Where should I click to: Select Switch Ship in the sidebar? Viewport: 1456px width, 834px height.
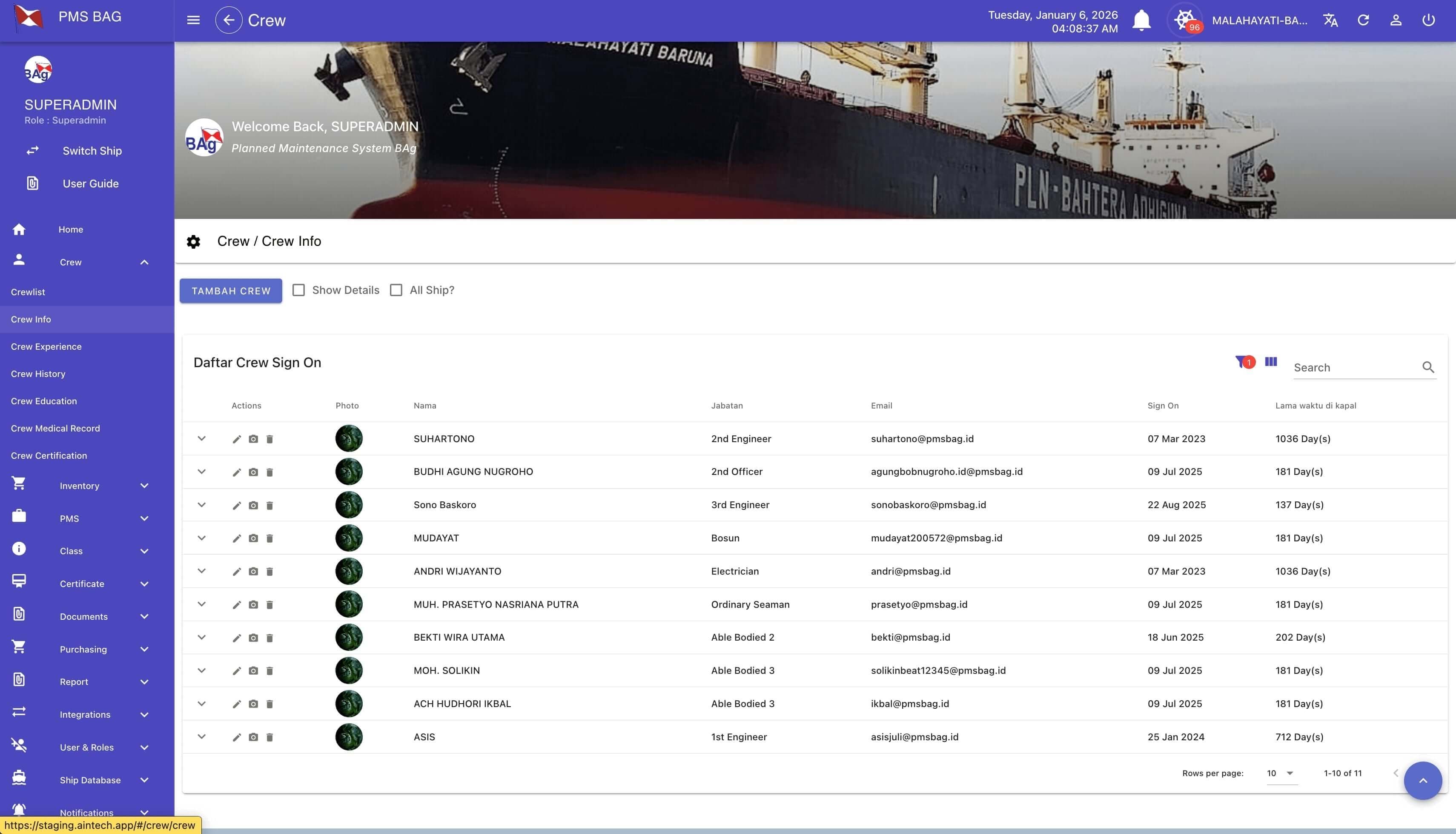[92, 151]
